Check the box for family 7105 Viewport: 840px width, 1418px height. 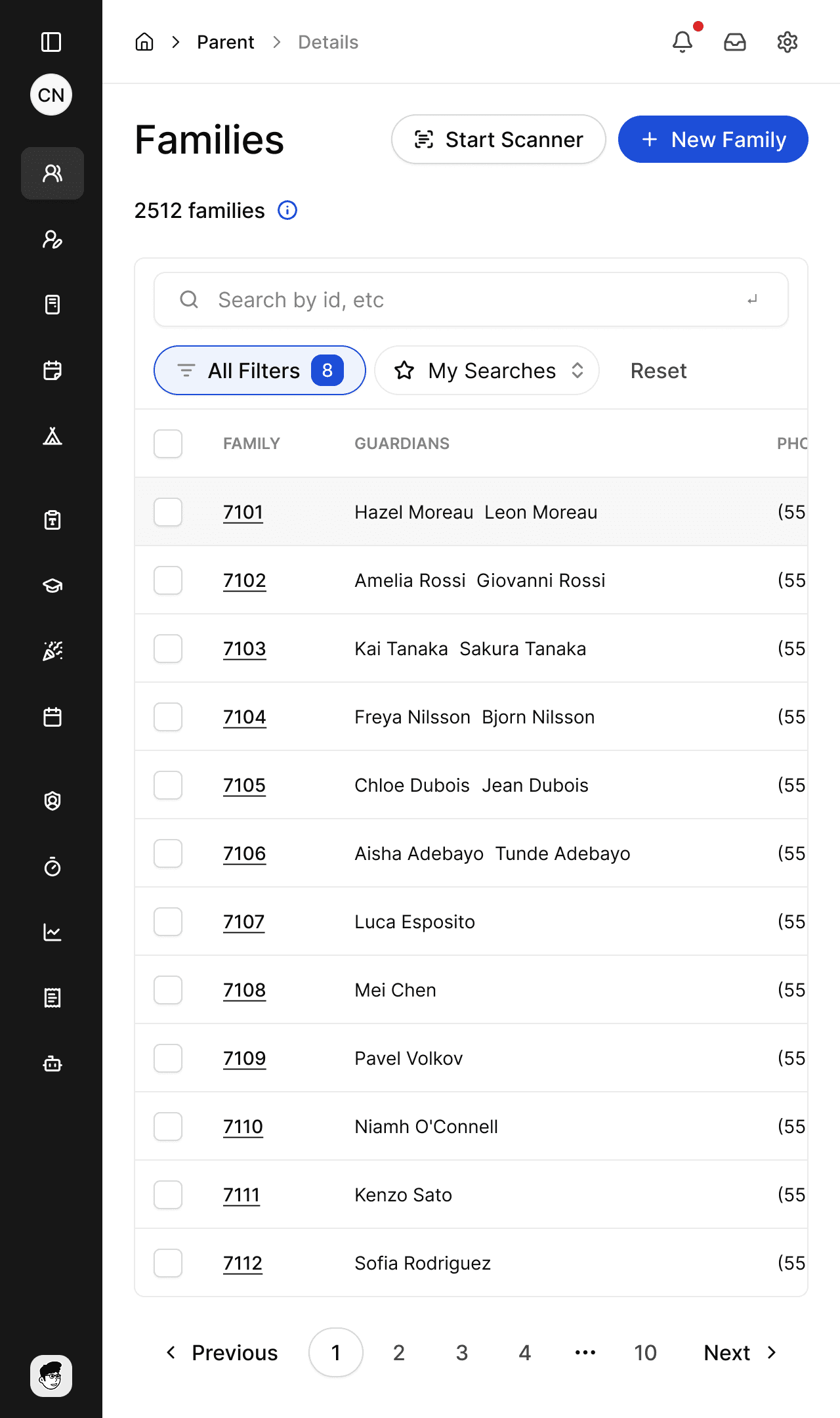168,785
